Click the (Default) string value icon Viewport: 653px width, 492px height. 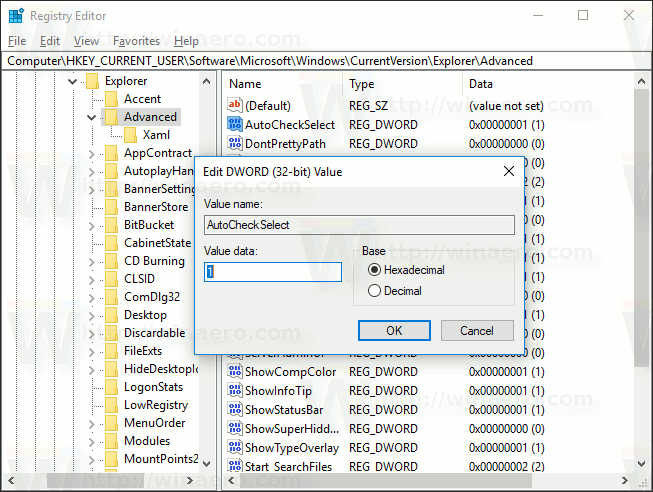point(235,106)
